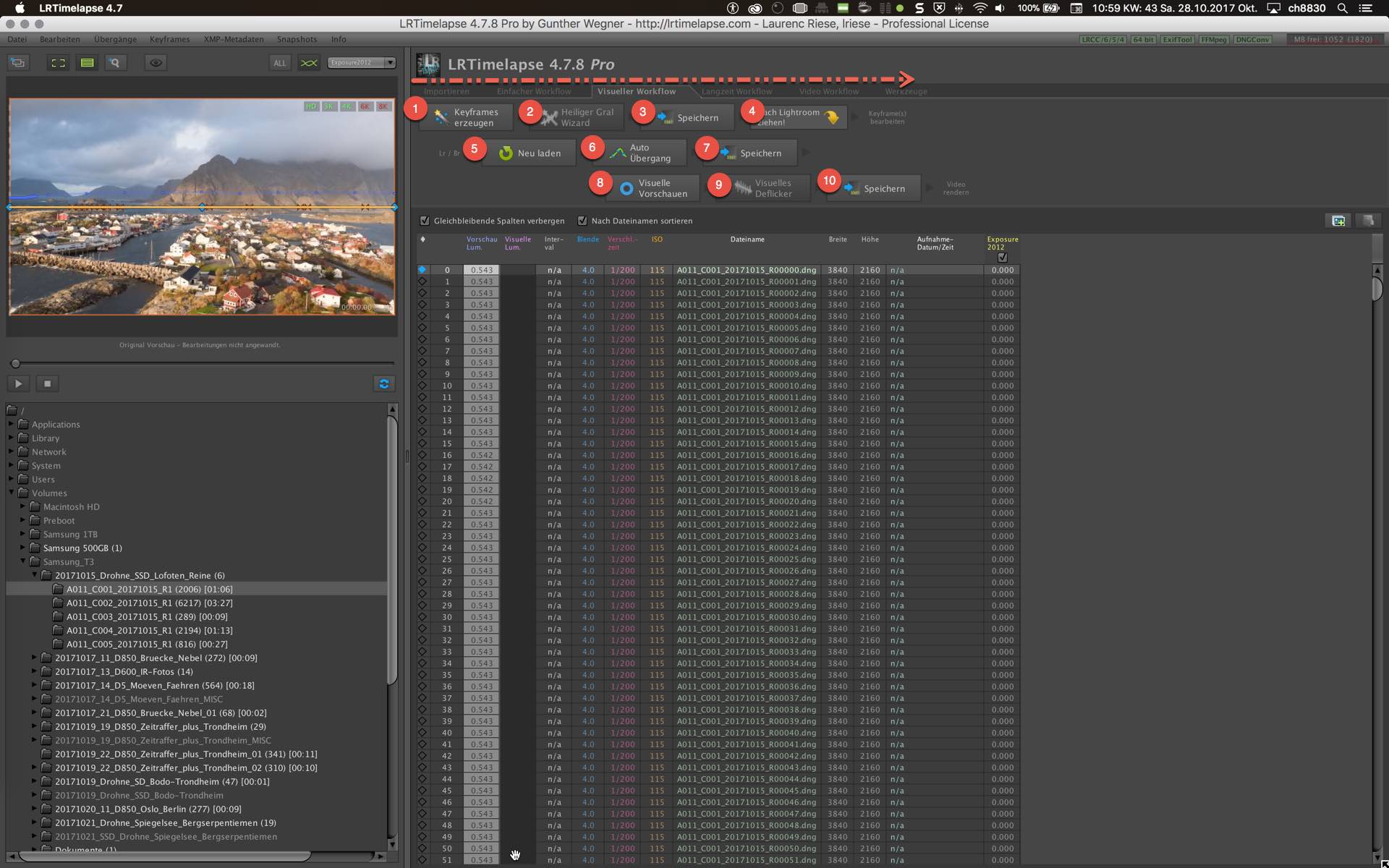Click the Keyframes erzeugen button

coord(467,117)
